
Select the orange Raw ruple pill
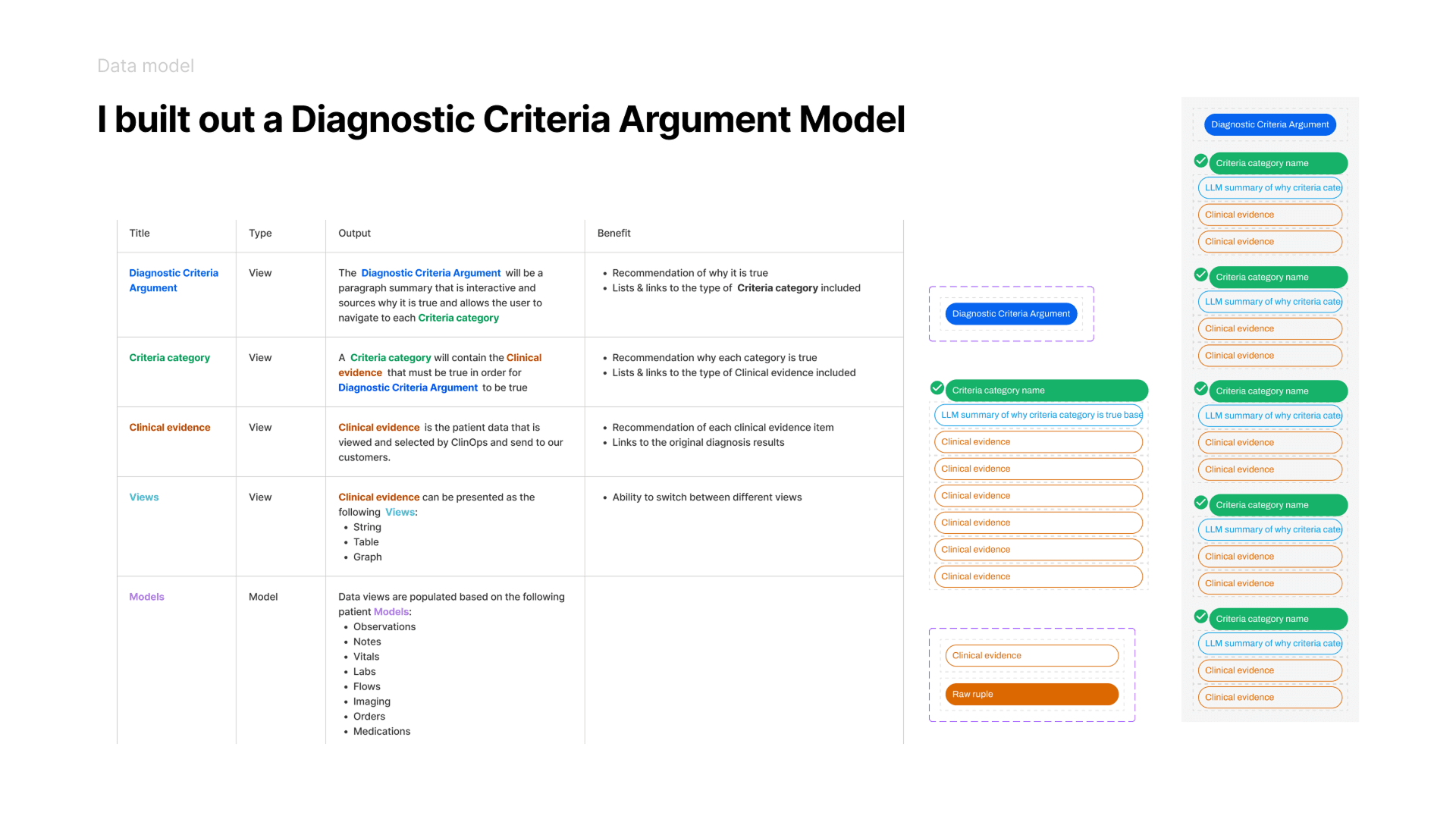(x=1031, y=694)
